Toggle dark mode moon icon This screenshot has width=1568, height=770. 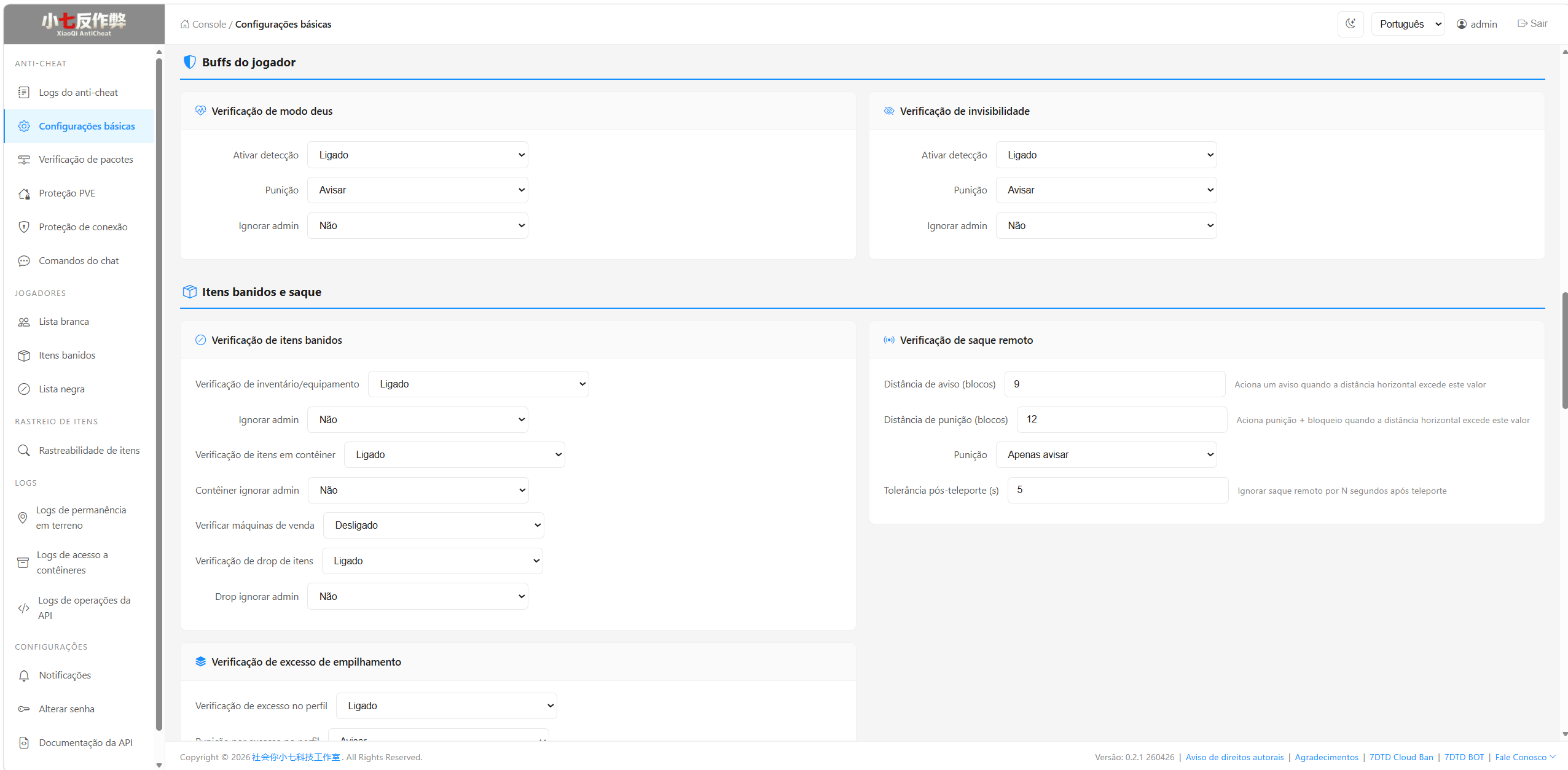coord(1350,24)
